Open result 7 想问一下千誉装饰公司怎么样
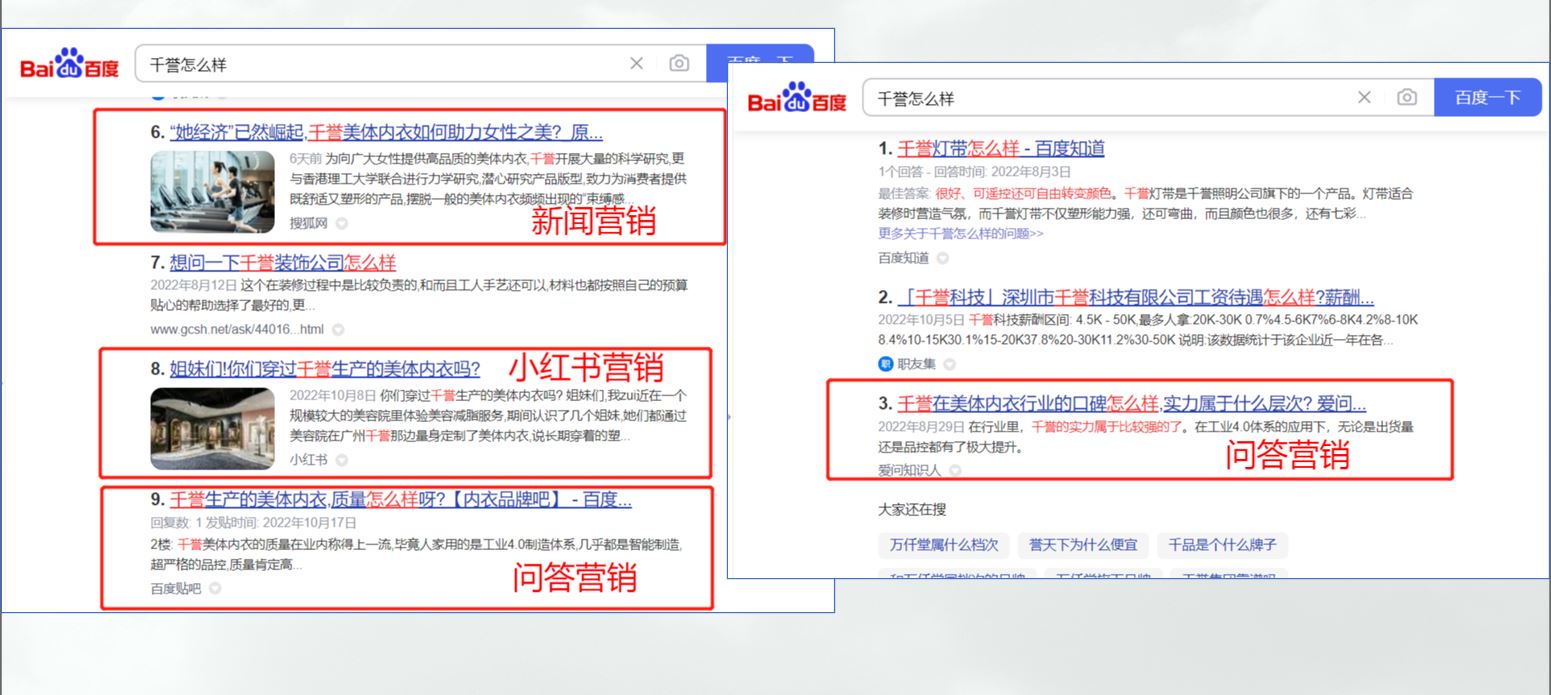 pyautogui.click(x=282, y=263)
